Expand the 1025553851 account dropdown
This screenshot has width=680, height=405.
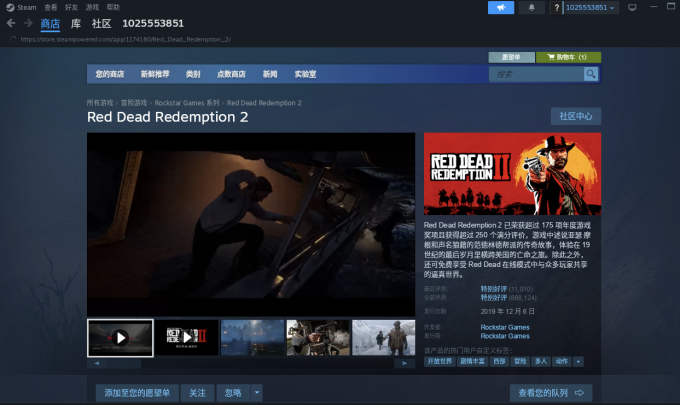point(591,7)
